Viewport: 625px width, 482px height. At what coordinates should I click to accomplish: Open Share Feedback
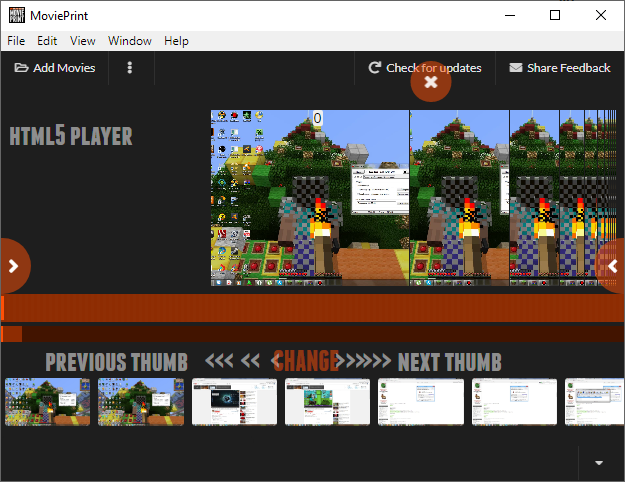coord(559,68)
